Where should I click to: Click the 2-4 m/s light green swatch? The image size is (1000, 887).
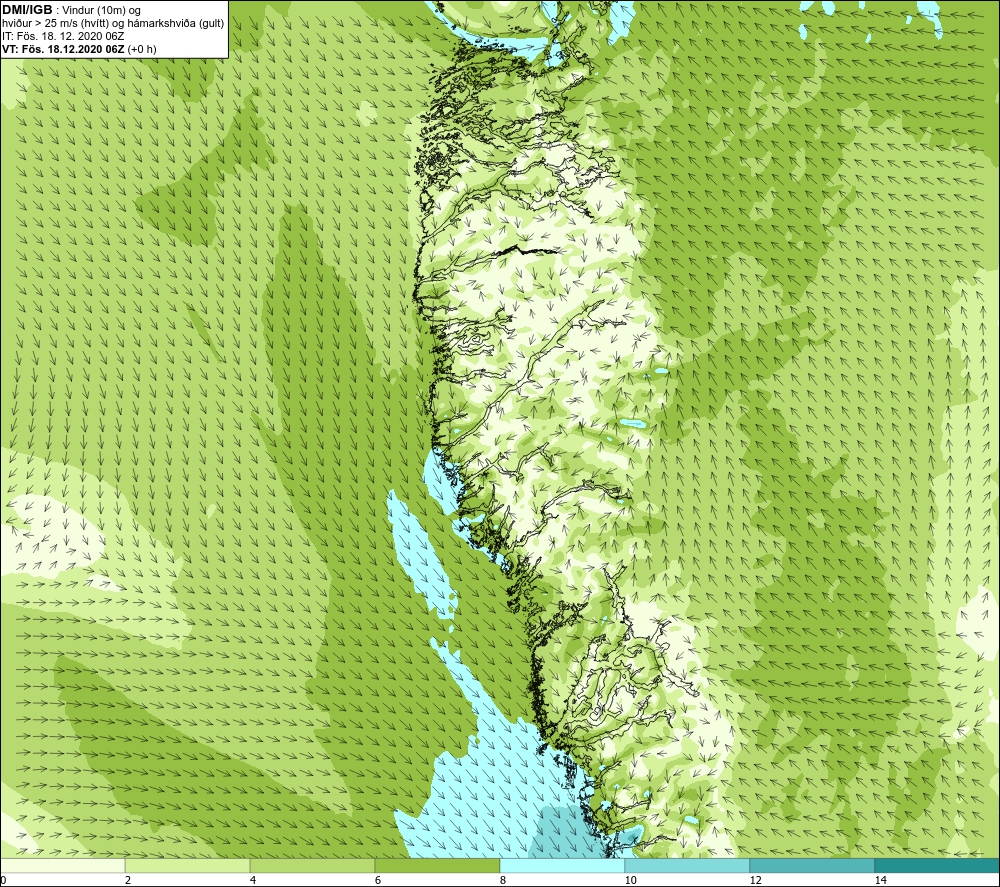click(x=188, y=865)
